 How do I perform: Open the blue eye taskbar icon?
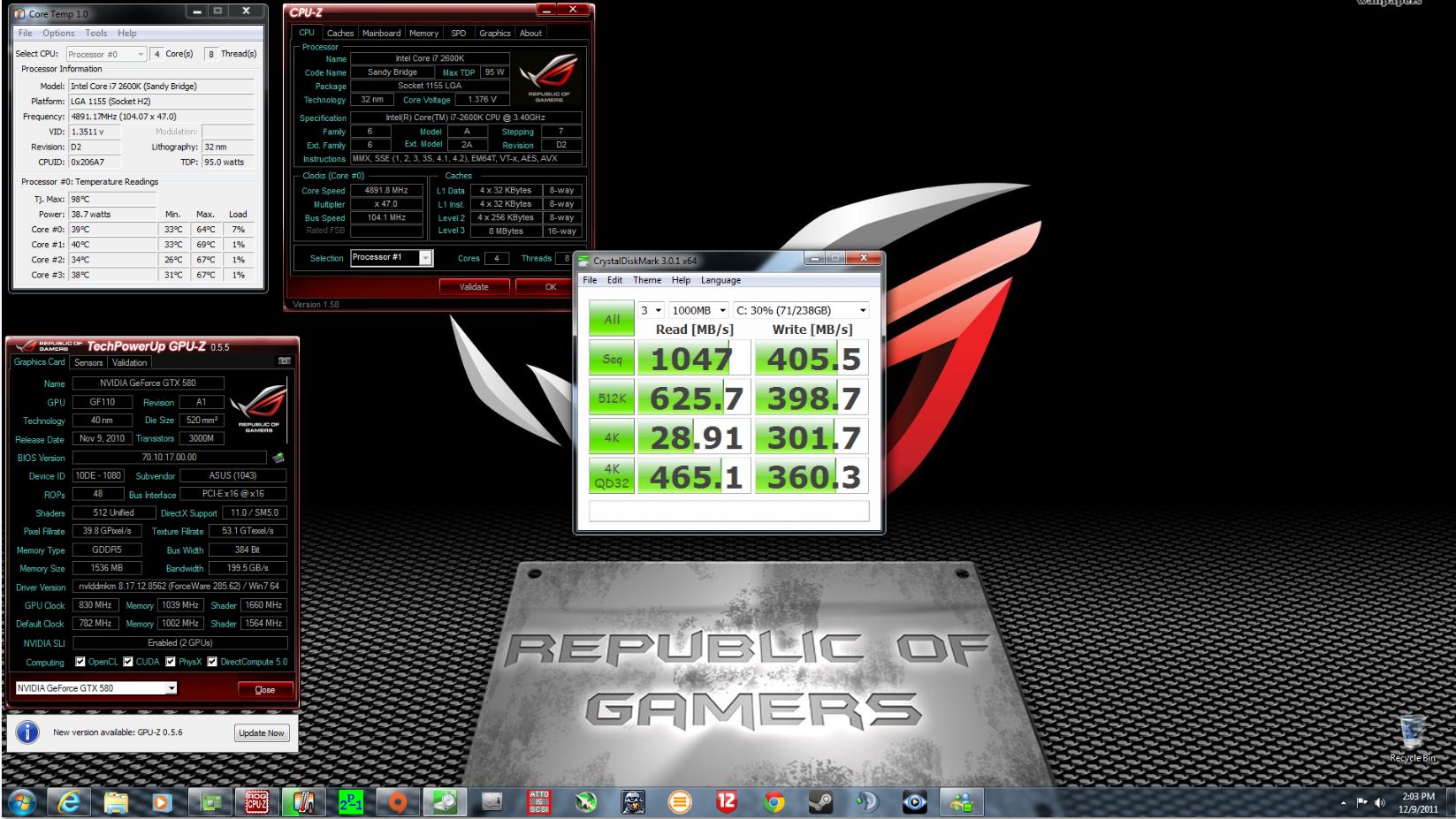click(x=914, y=802)
